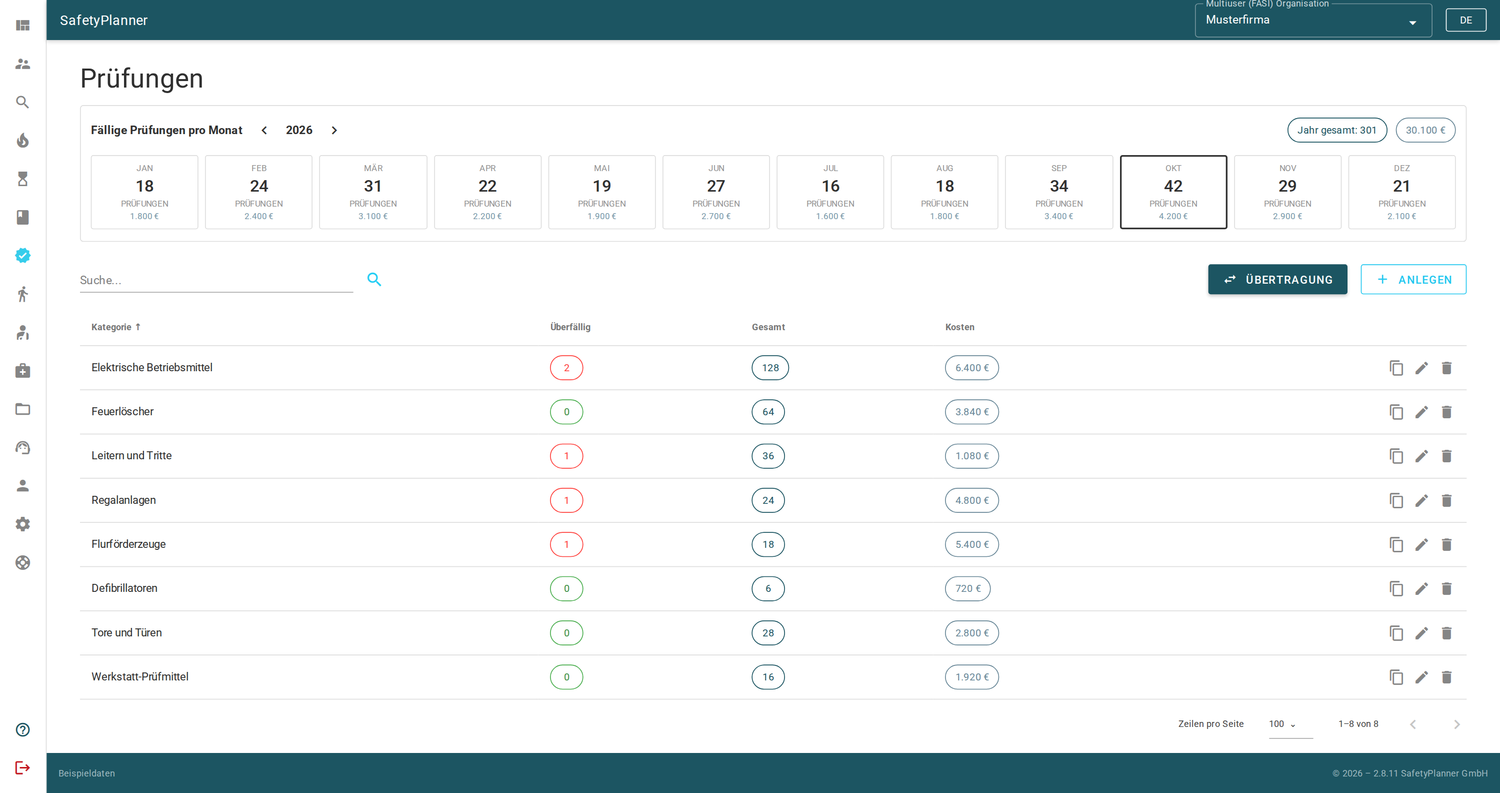Open the help question-mark sidebar icon
Screen dimensions: 1500x793
pyautogui.click(x=23, y=730)
